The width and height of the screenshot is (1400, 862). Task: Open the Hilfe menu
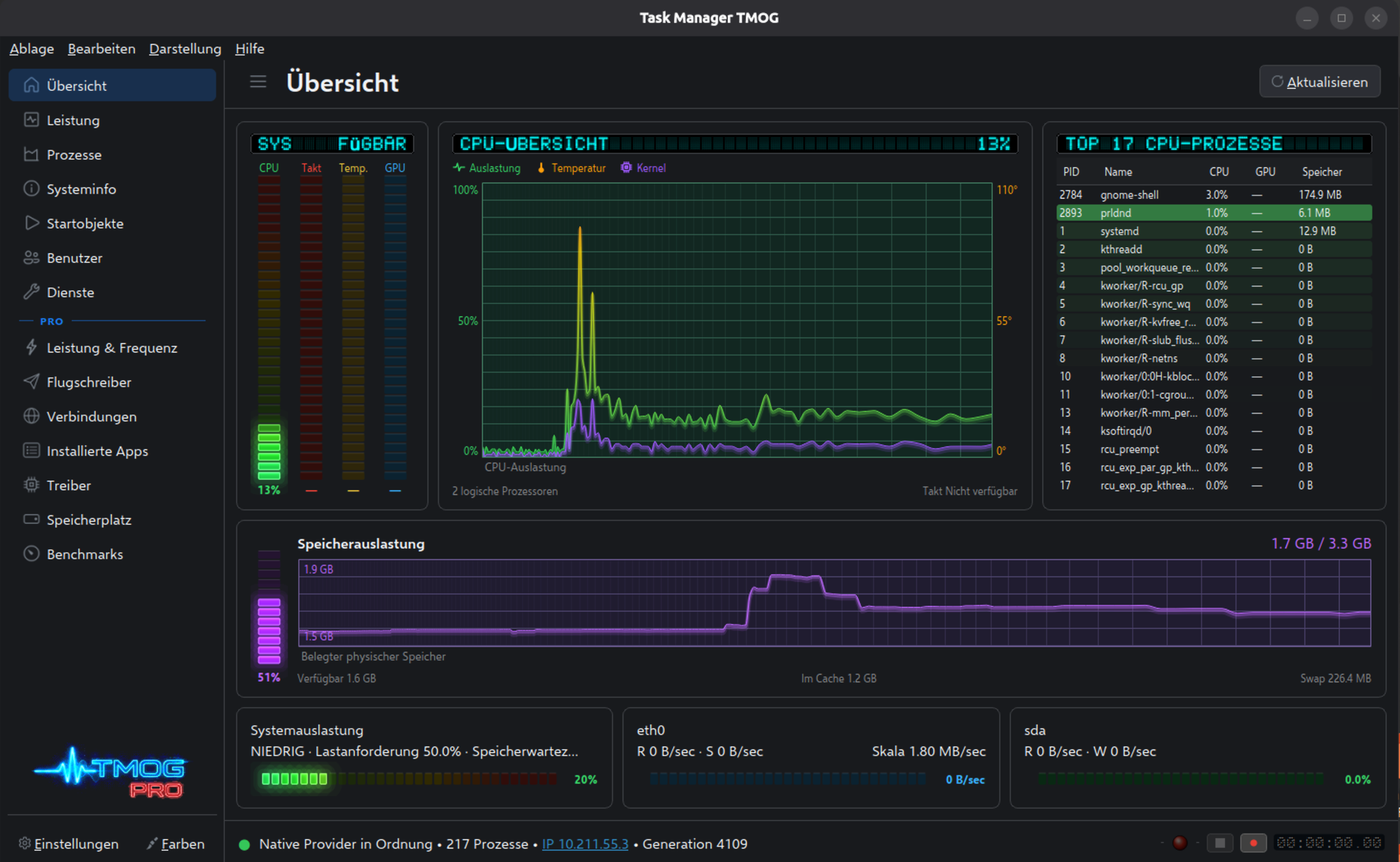tap(250, 49)
